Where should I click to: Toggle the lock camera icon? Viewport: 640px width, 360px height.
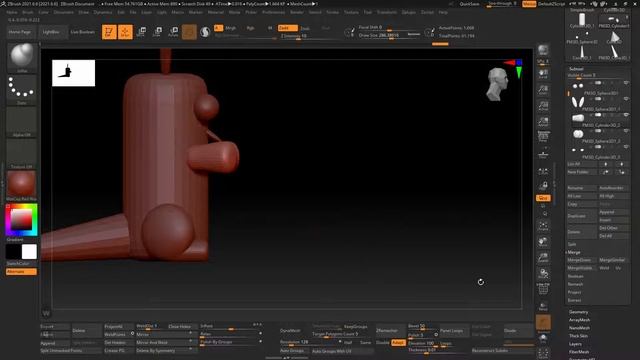(x=543, y=186)
